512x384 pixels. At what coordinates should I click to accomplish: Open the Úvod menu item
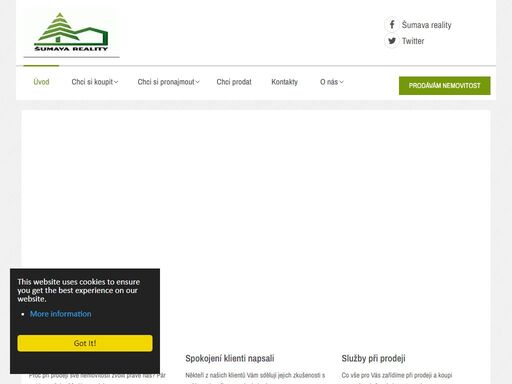tap(41, 82)
